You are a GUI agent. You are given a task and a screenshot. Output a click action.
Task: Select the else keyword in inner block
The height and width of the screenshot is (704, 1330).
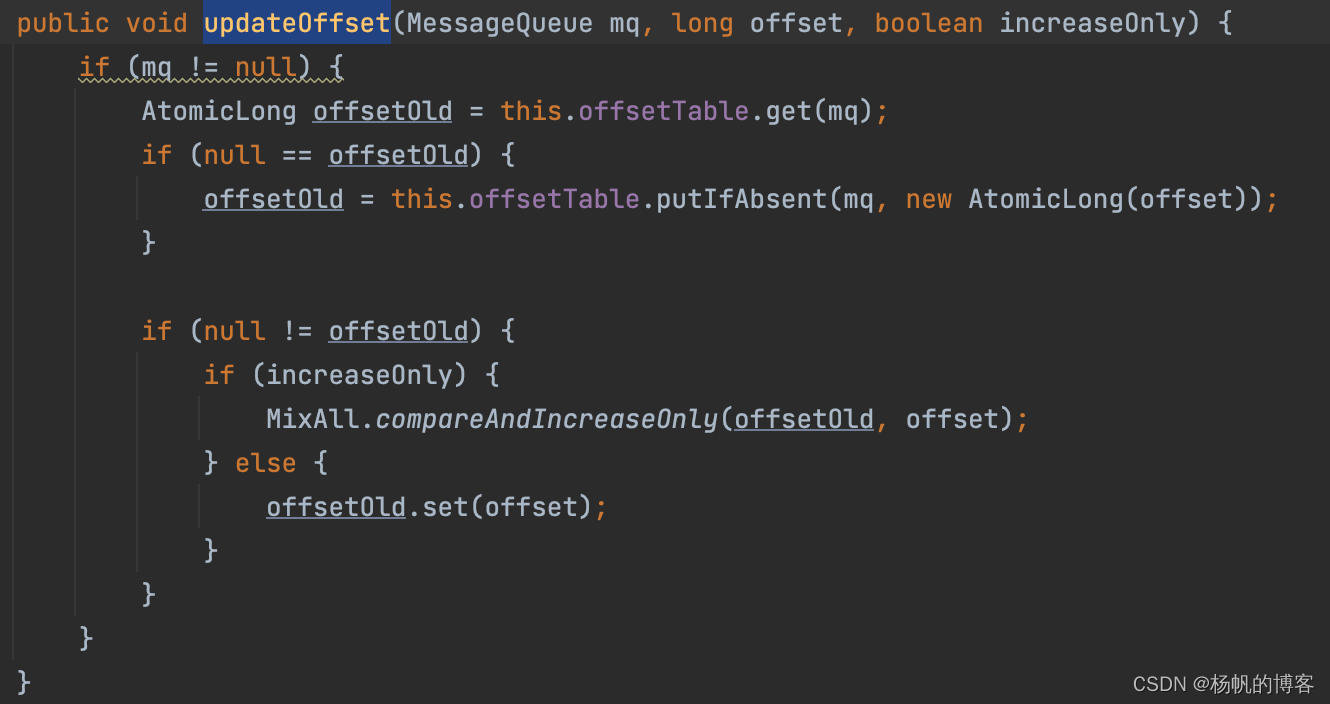[x=266, y=462]
